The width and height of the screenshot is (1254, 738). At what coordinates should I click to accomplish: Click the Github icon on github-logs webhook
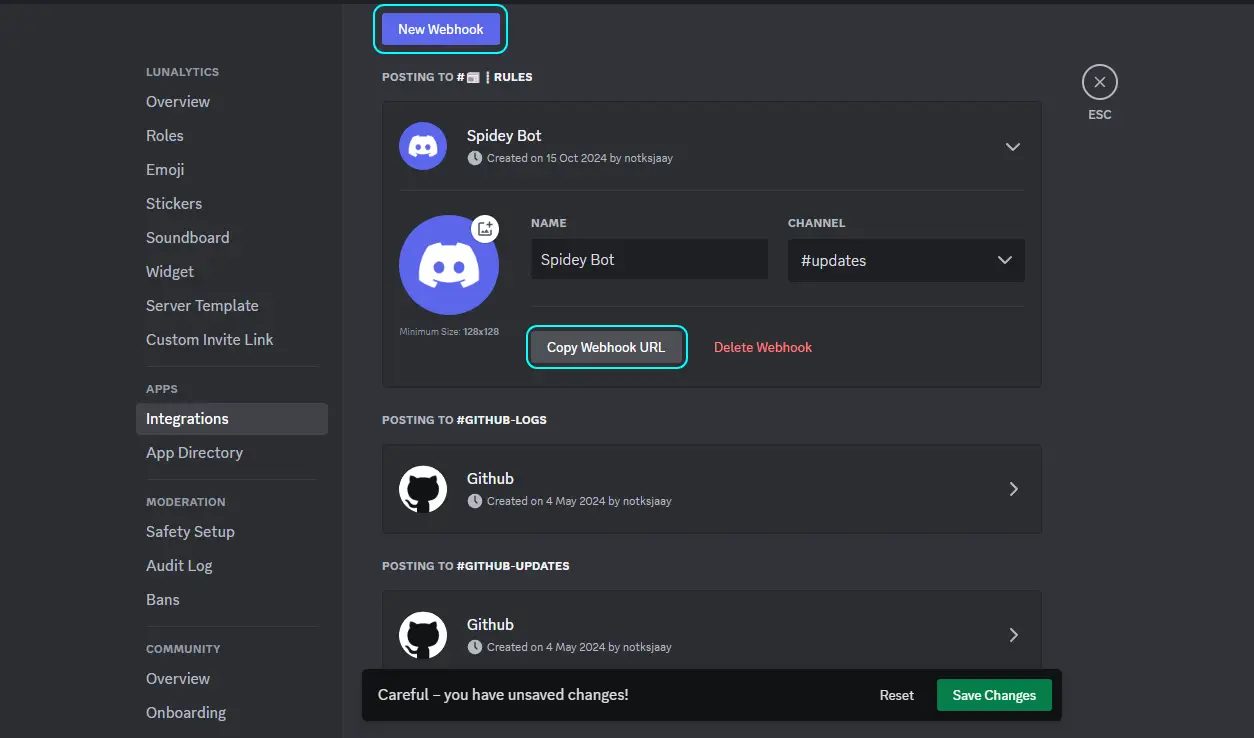click(423, 489)
